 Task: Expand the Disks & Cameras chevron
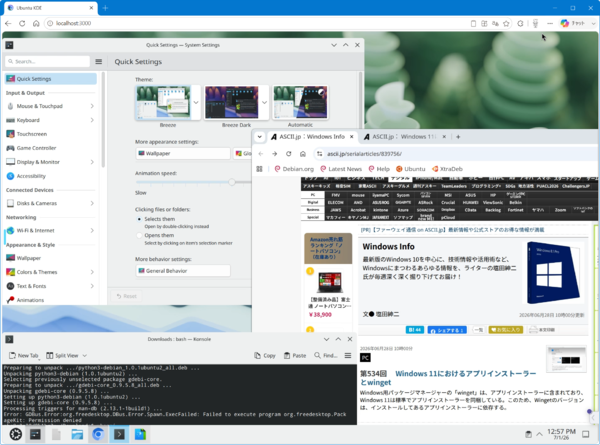tap(92, 203)
